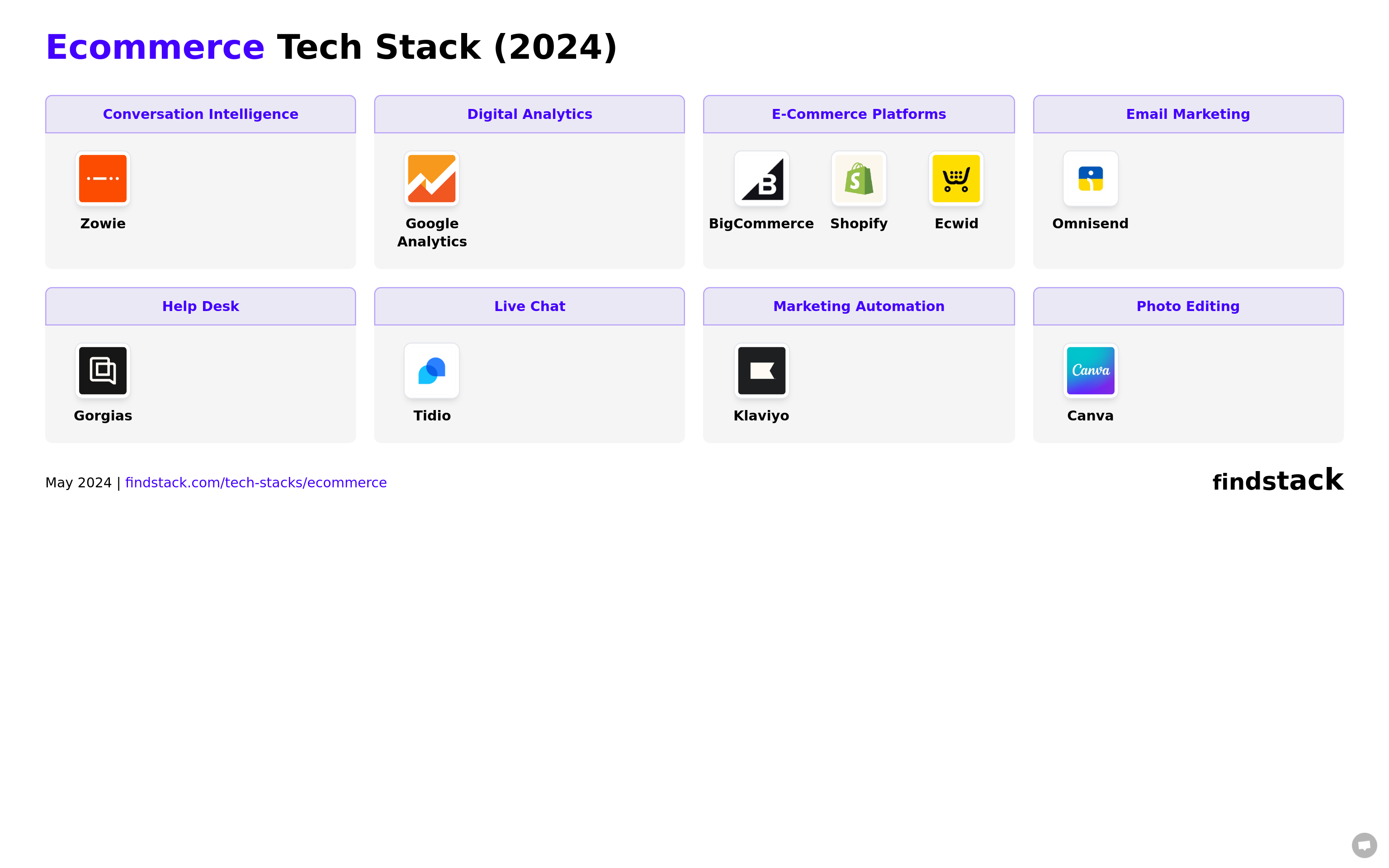Open the Google Analytics icon
The height and width of the screenshot is (868, 1389).
coord(432,179)
